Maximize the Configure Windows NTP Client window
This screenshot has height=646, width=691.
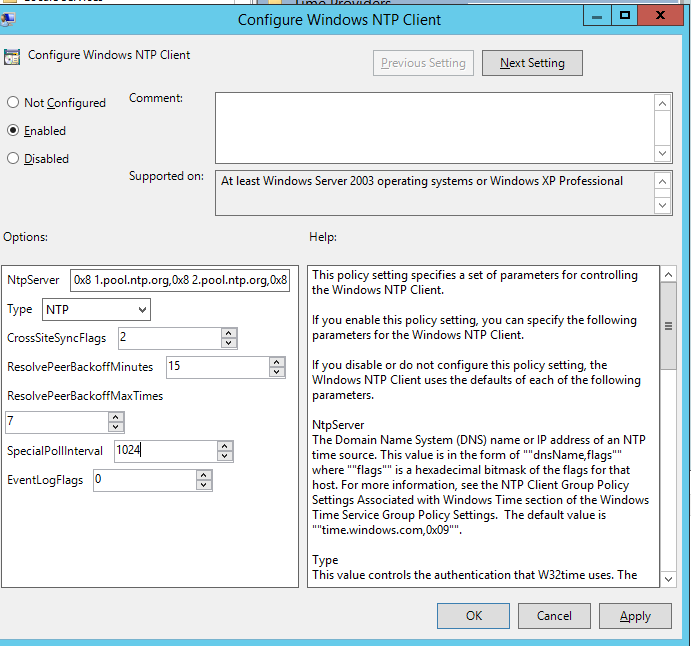(x=624, y=16)
